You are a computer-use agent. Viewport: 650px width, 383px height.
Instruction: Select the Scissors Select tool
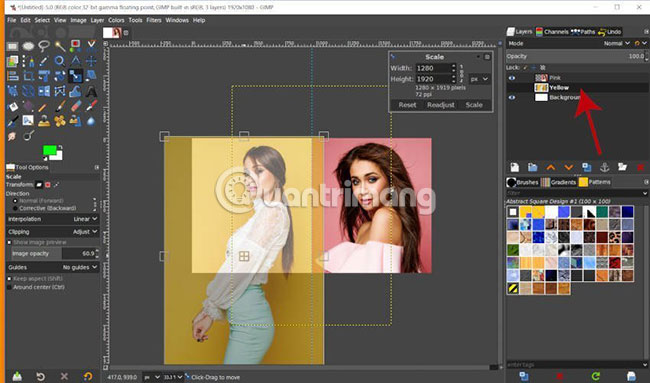(91, 46)
